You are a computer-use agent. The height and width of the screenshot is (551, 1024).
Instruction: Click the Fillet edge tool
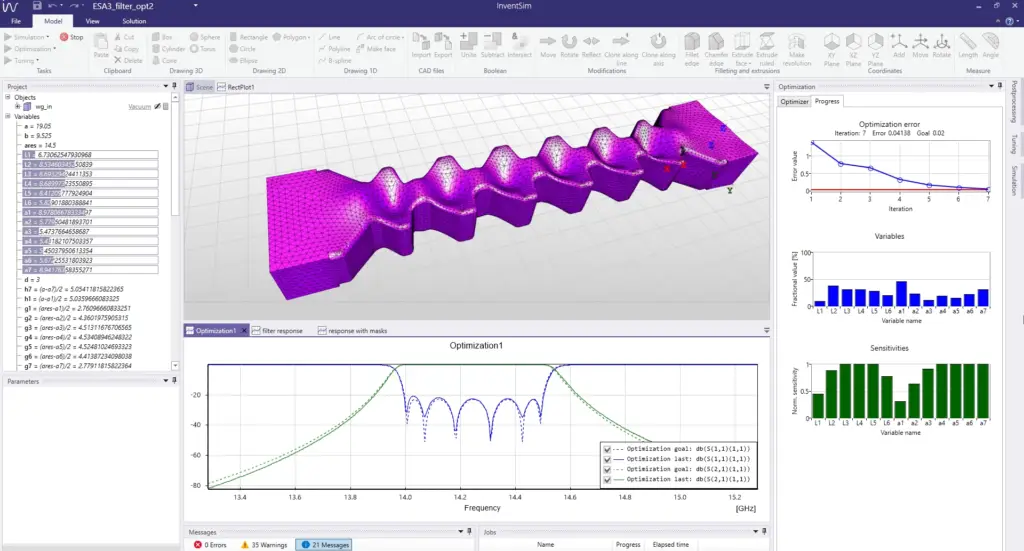691,45
